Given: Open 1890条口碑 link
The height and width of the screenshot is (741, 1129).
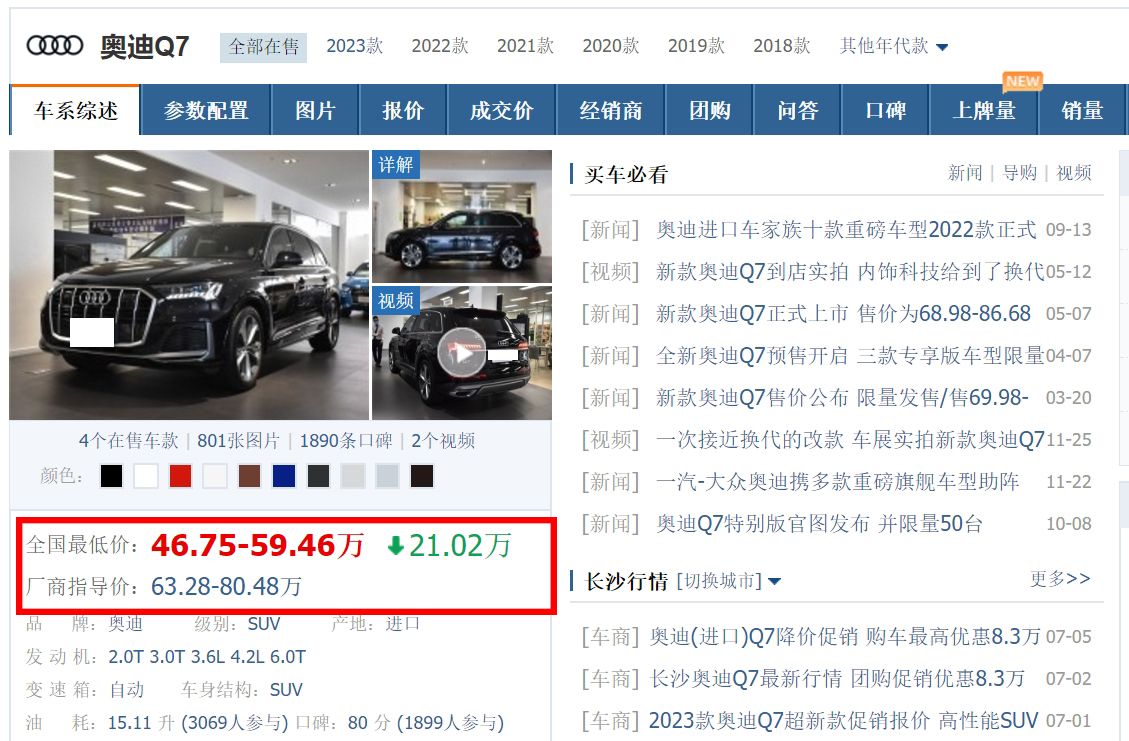Looking at the screenshot, I should [346, 441].
